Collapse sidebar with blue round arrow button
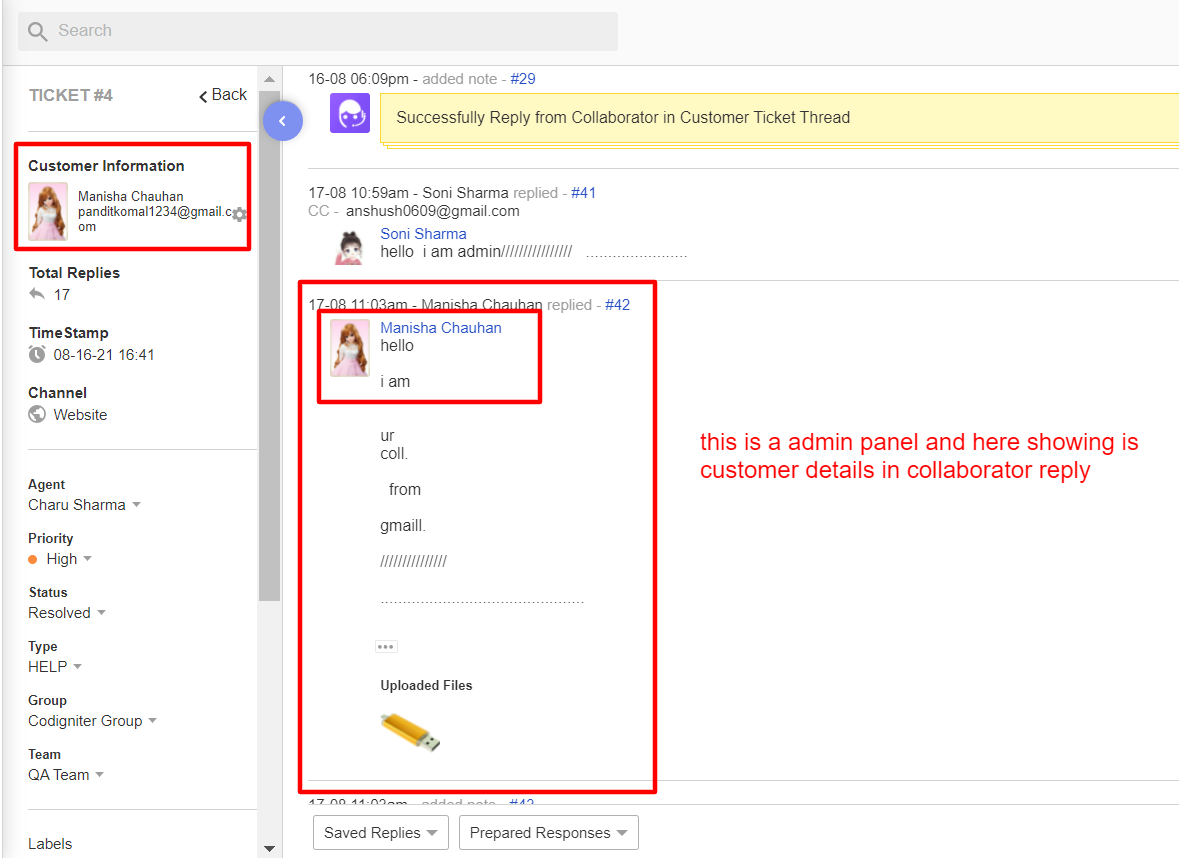 point(283,120)
